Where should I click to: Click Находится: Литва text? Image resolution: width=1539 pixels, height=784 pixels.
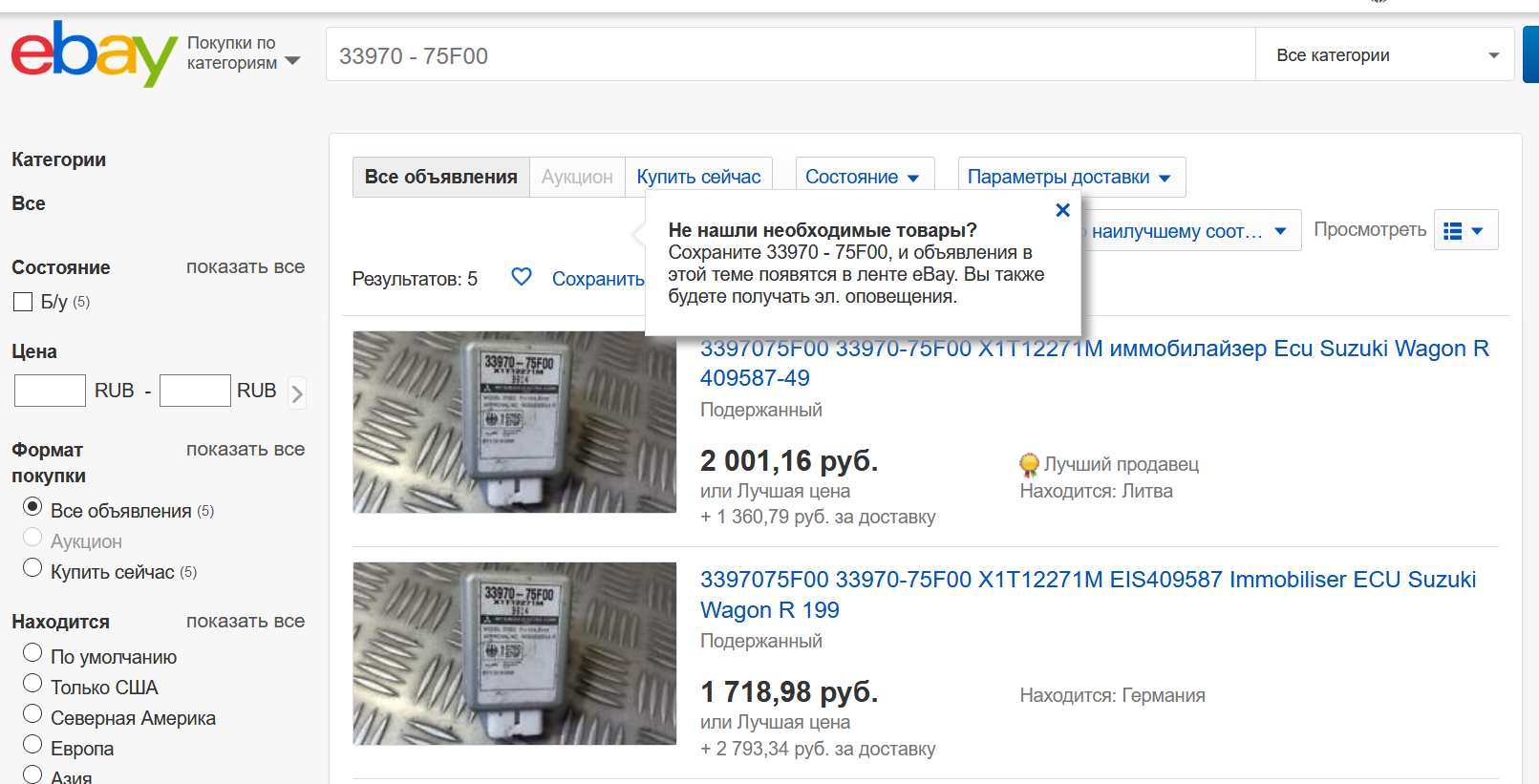pos(1096,491)
